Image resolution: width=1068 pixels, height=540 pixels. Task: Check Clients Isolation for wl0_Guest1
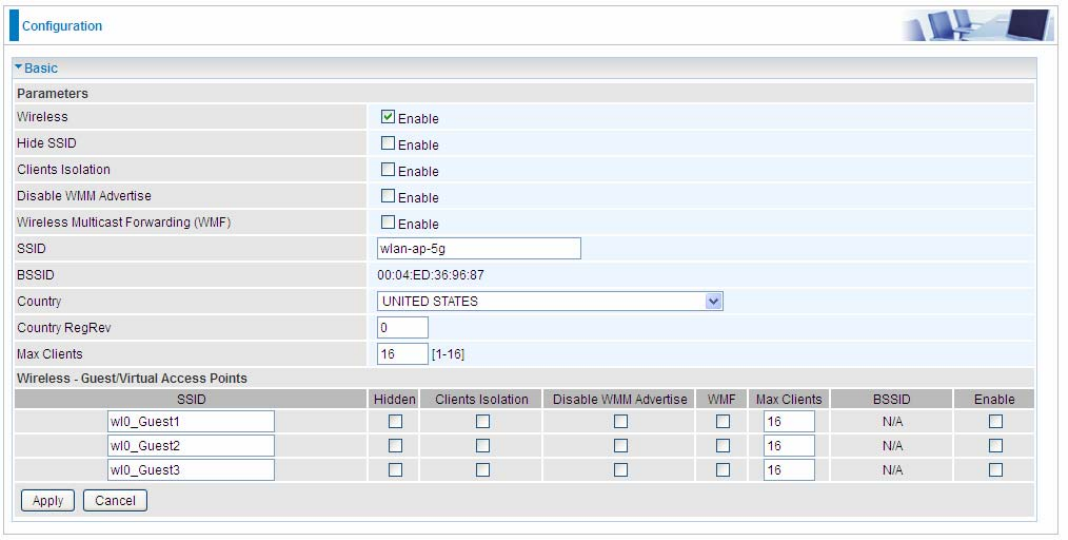482,422
